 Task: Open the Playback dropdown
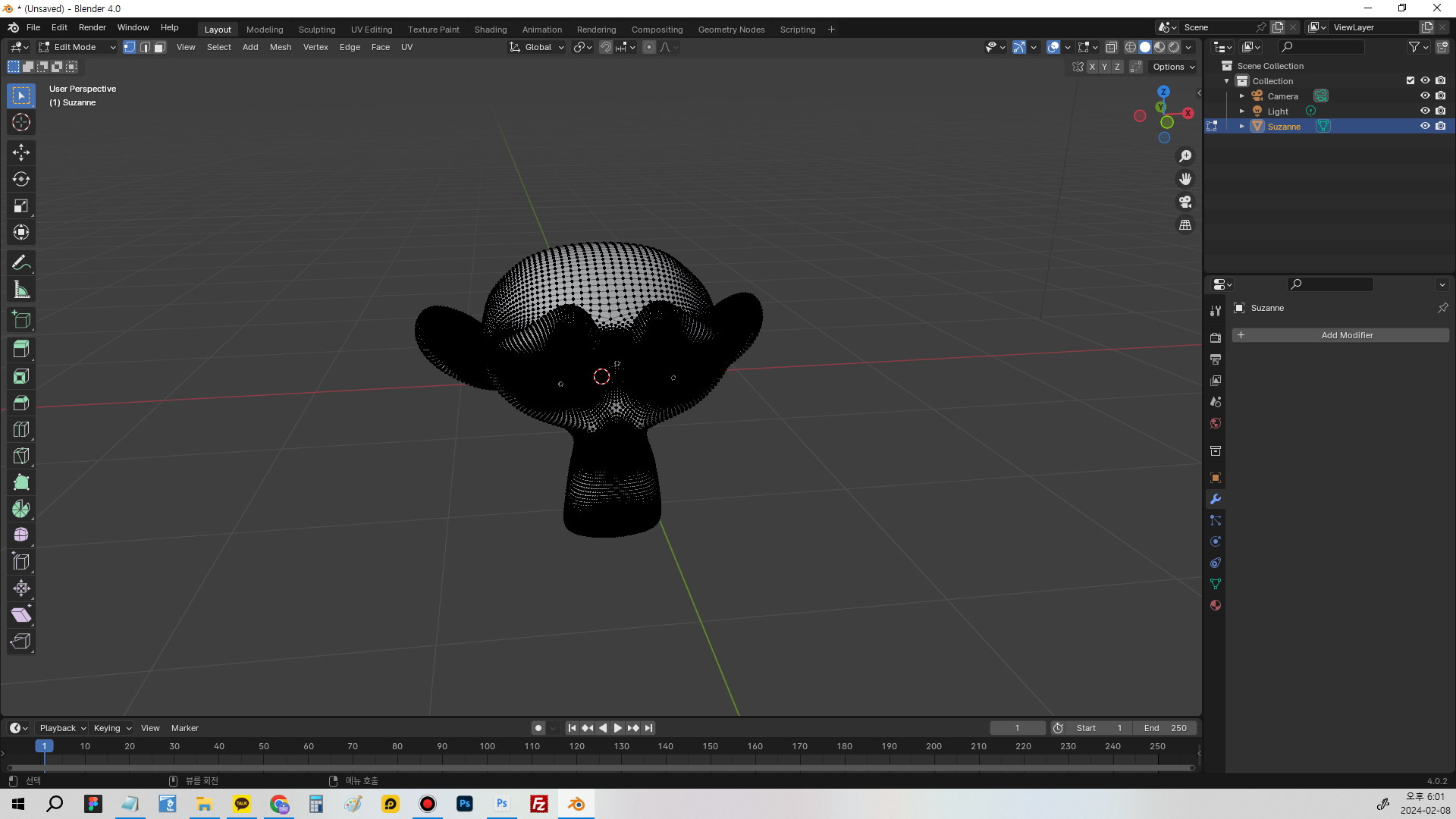click(62, 728)
